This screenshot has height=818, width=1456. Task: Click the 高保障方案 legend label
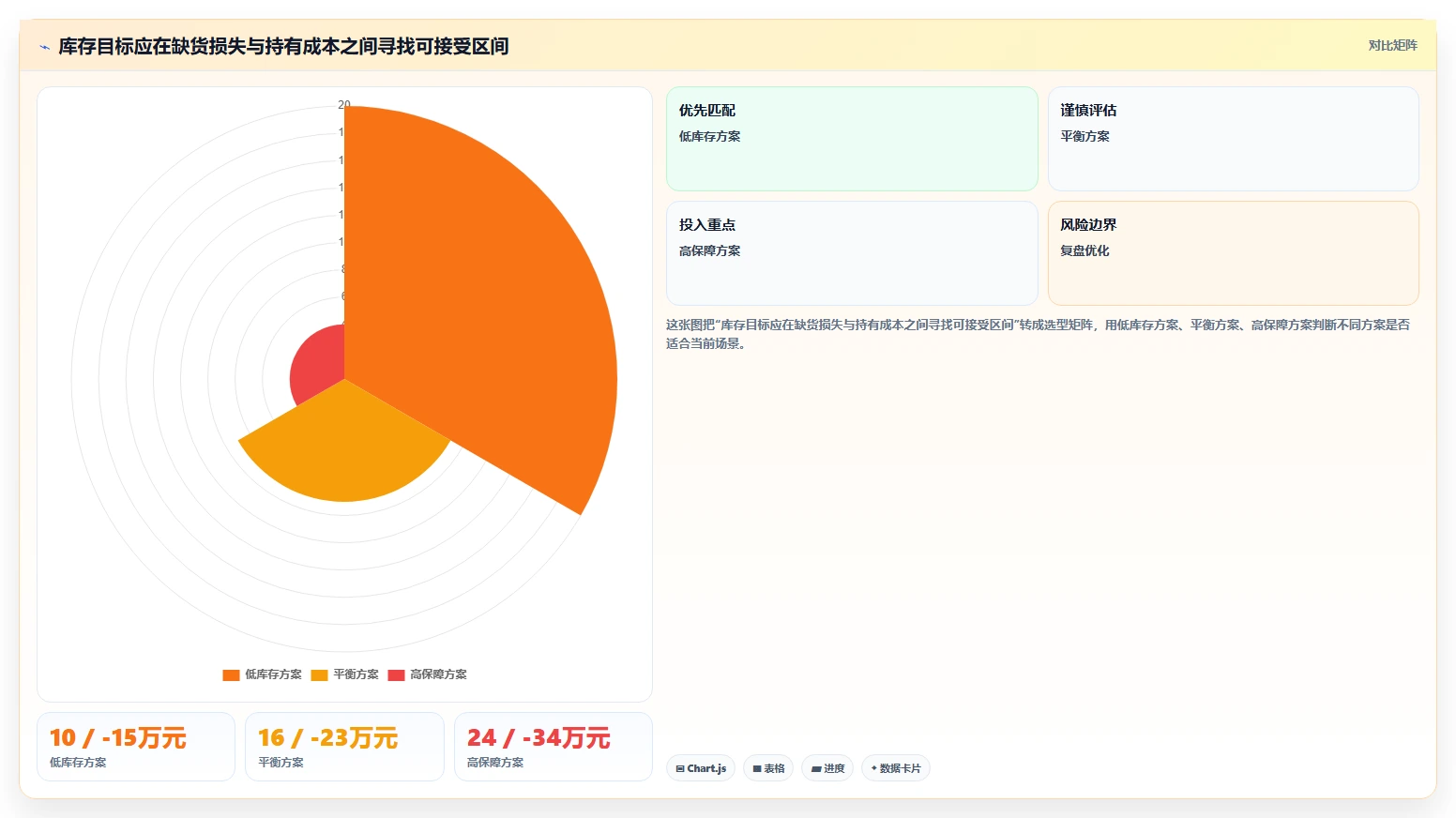438,674
